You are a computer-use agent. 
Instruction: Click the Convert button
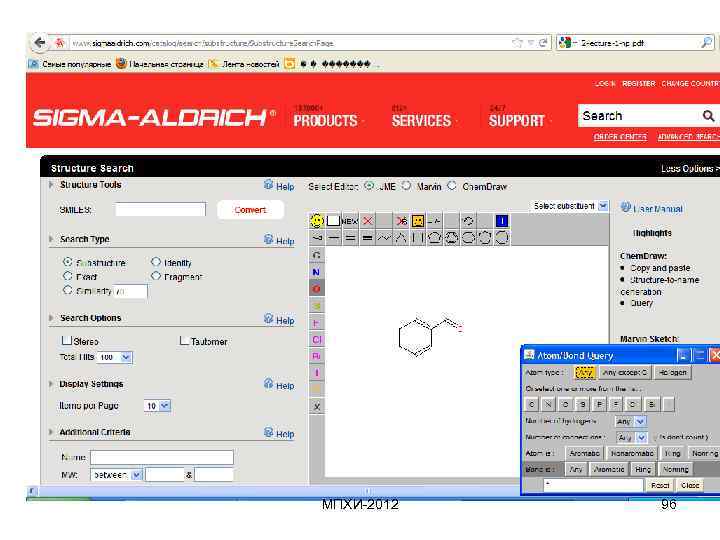tap(250, 210)
